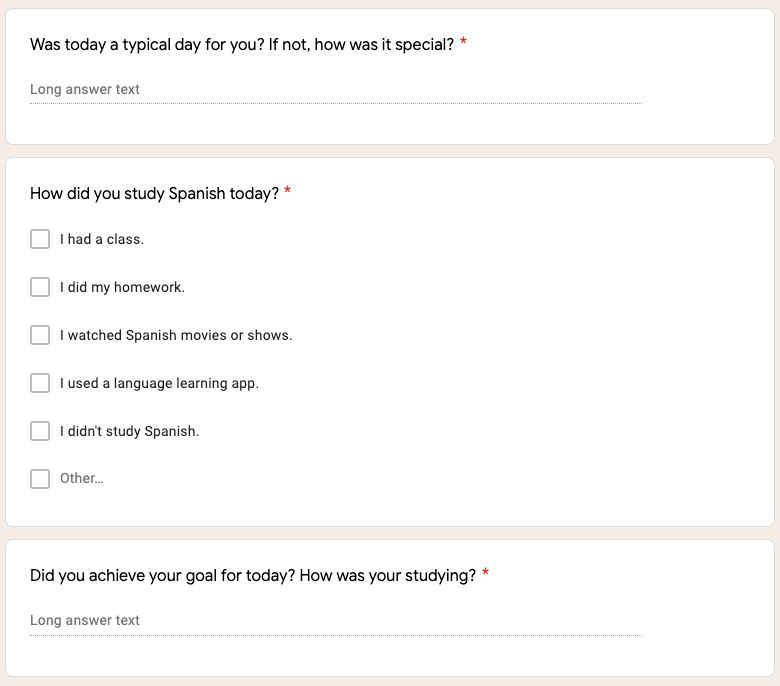Click red asterisk next to typical day question

click(x=463, y=43)
